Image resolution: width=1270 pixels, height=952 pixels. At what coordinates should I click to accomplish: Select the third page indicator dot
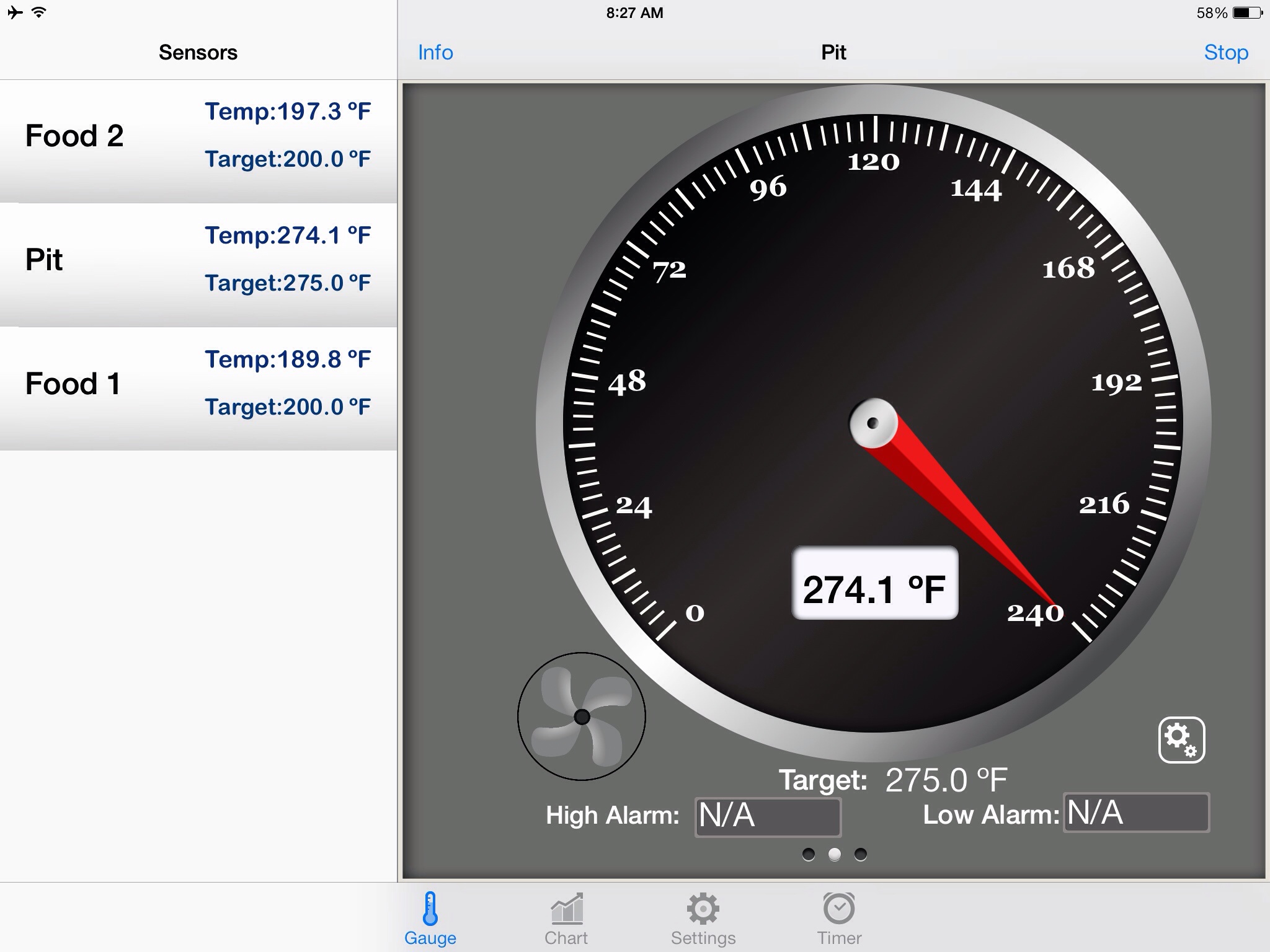pyautogui.click(x=861, y=855)
